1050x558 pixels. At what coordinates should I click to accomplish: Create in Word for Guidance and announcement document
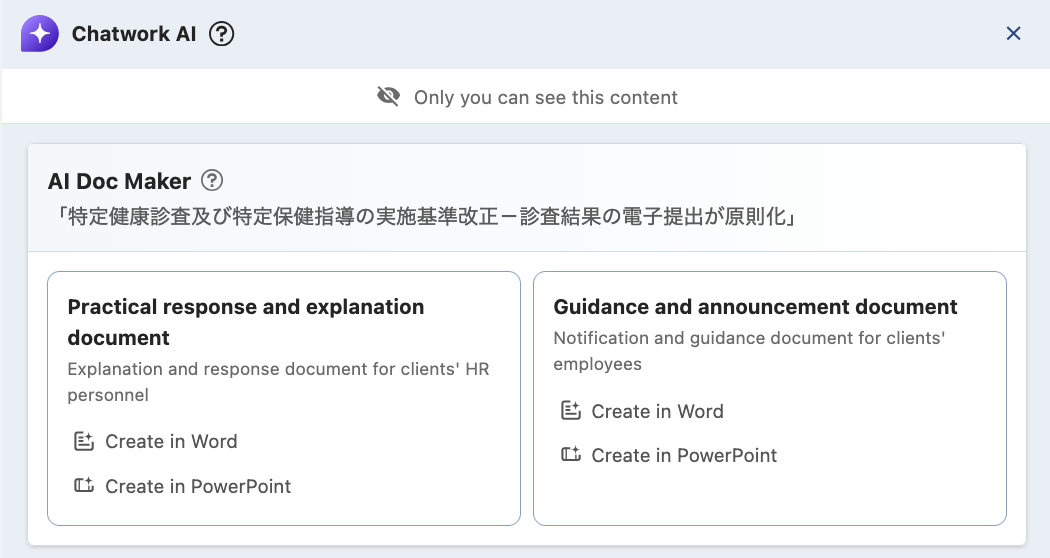(x=642, y=411)
